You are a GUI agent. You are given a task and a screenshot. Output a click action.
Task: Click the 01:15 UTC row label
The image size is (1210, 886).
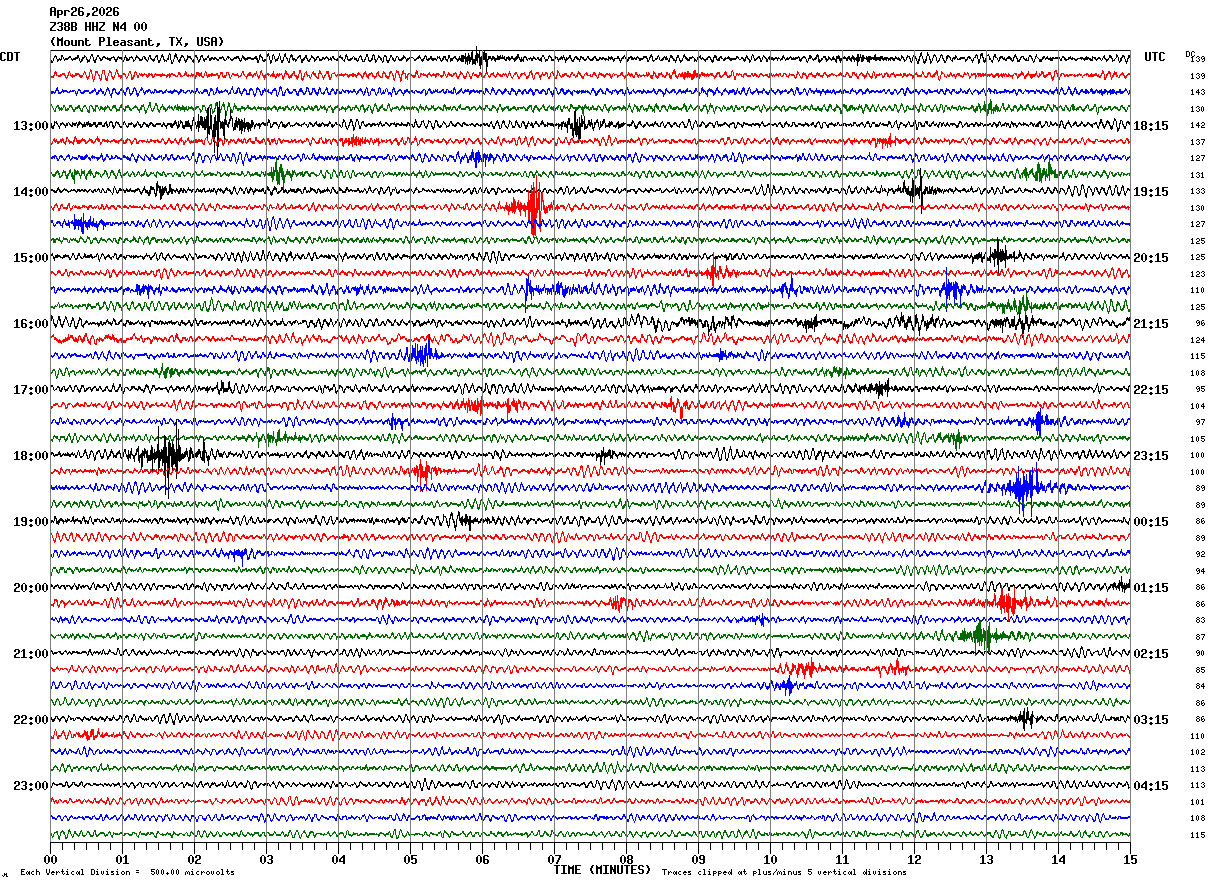[1150, 588]
